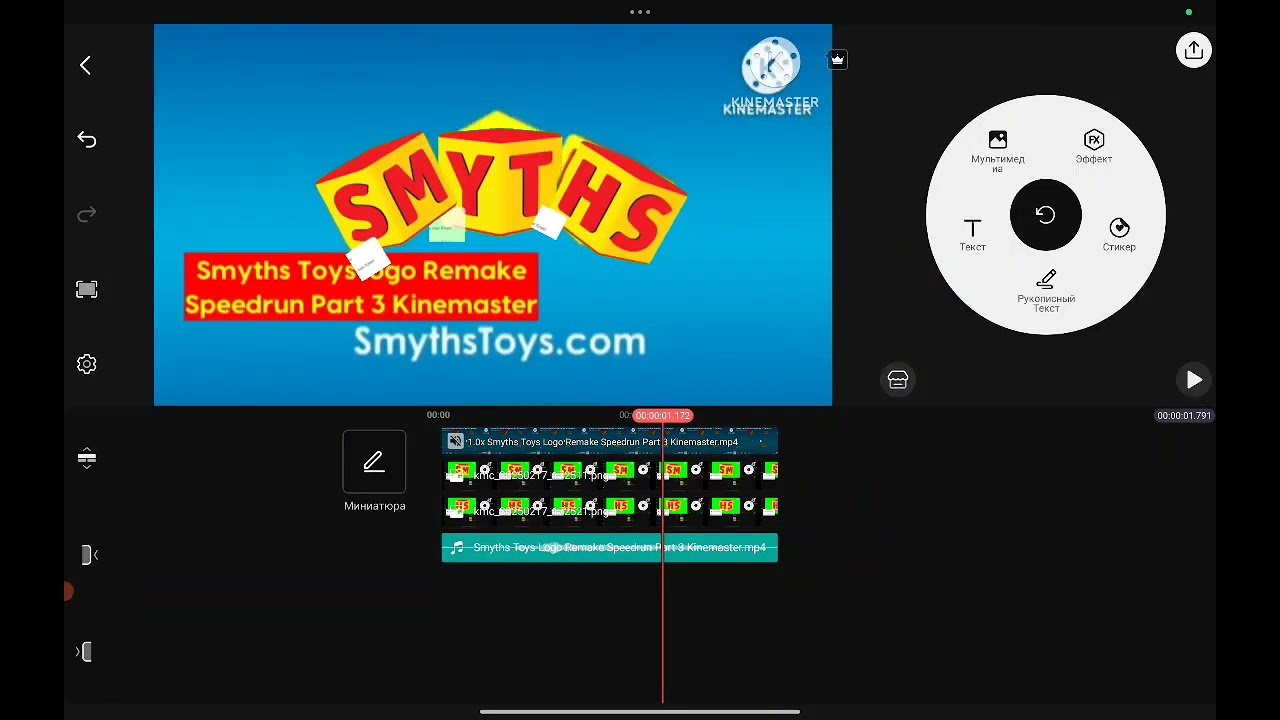The height and width of the screenshot is (720, 1280).
Task: Open the capture frame tool
Action: pyautogui.click(x=87, y=289)
